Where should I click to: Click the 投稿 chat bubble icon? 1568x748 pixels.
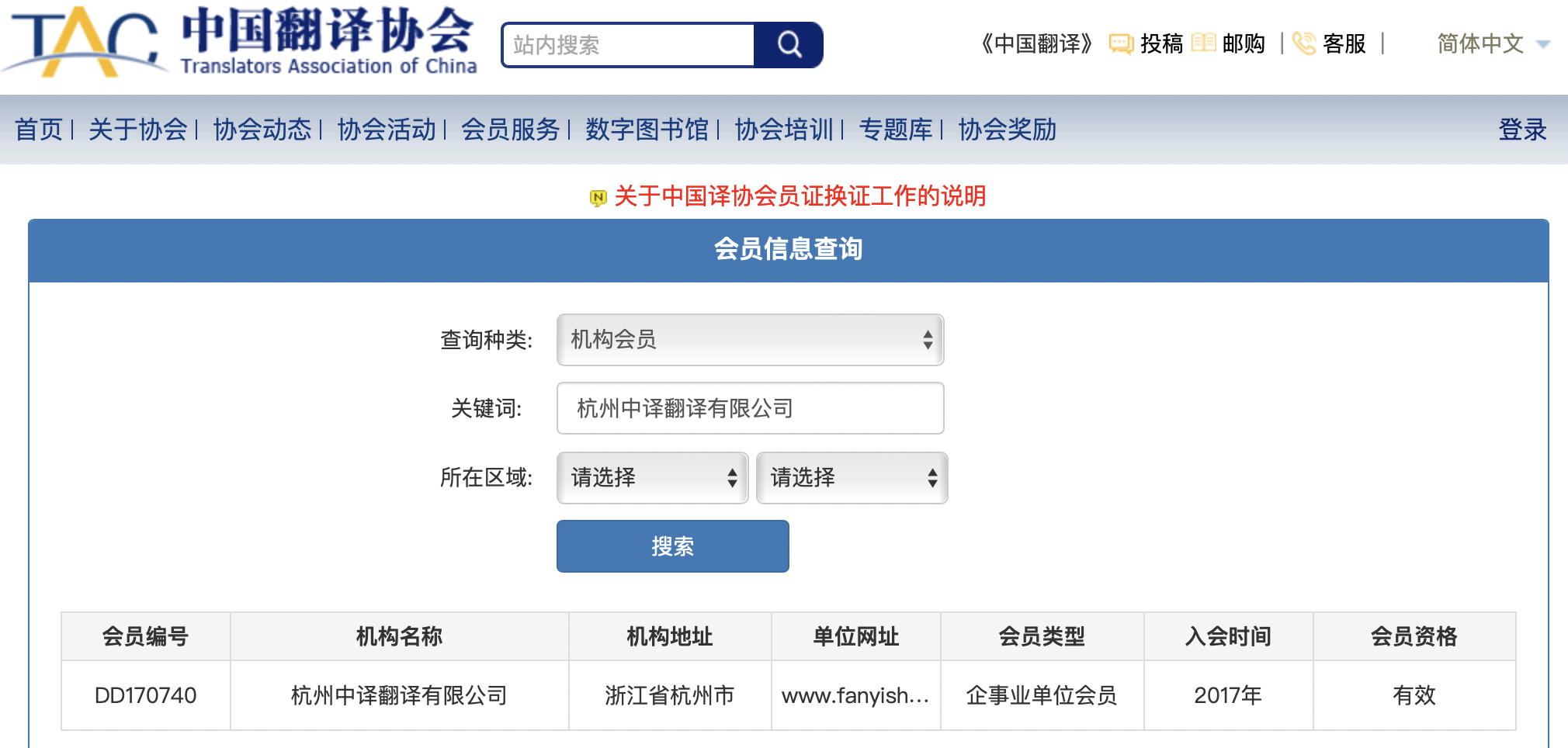click(x=1121, y=43)
